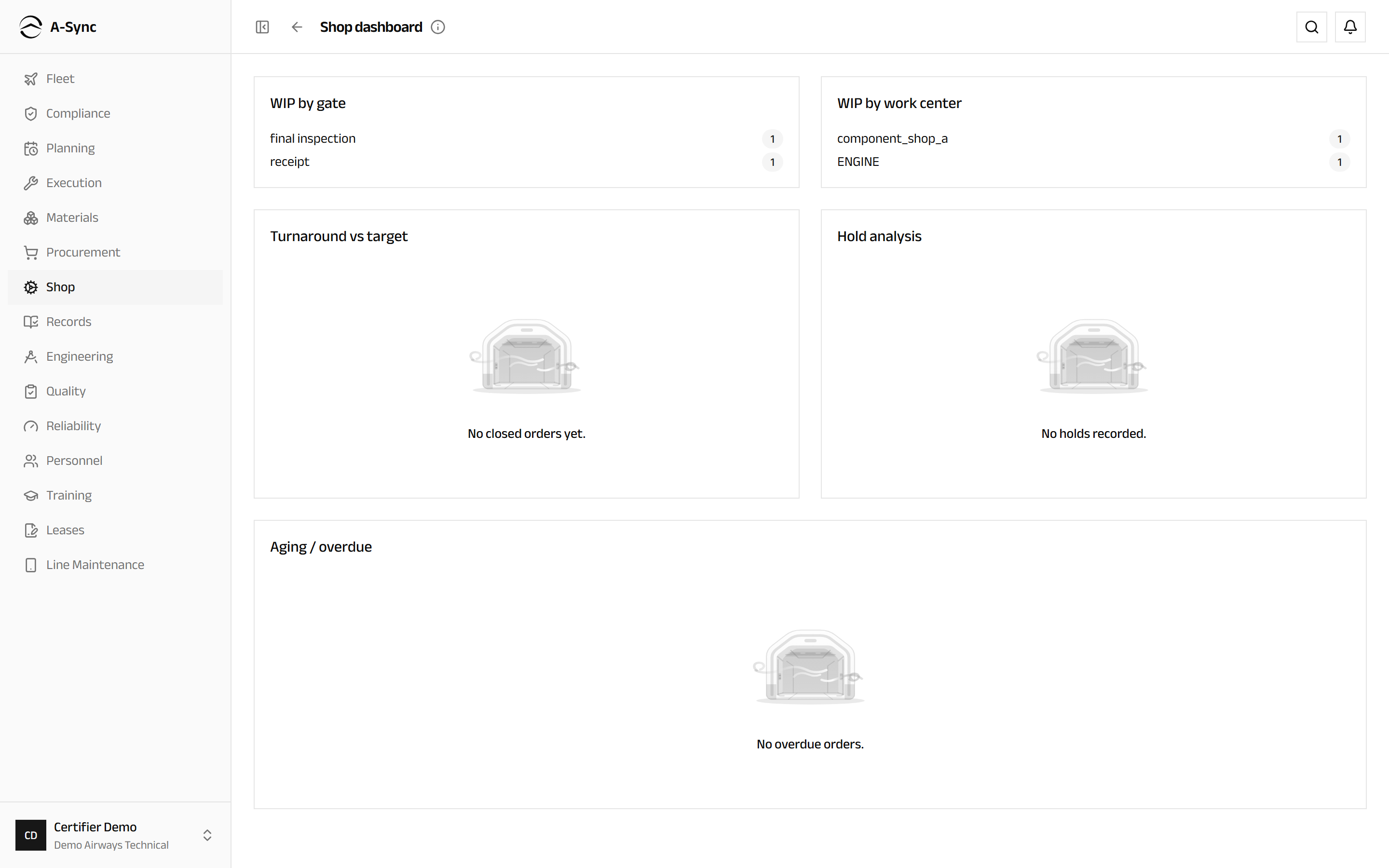
Task: Select Procurement in sidebar
Action: 115,253
